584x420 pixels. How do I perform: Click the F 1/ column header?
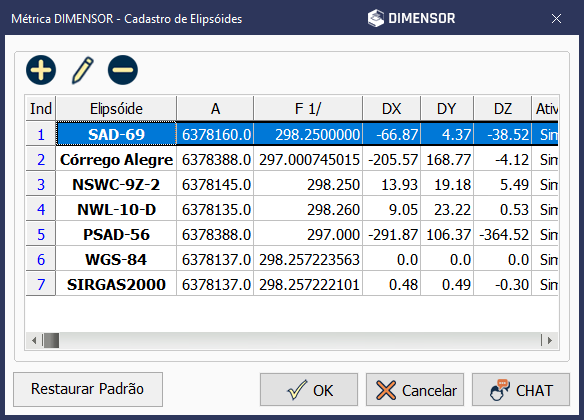[x=308, y=109]
